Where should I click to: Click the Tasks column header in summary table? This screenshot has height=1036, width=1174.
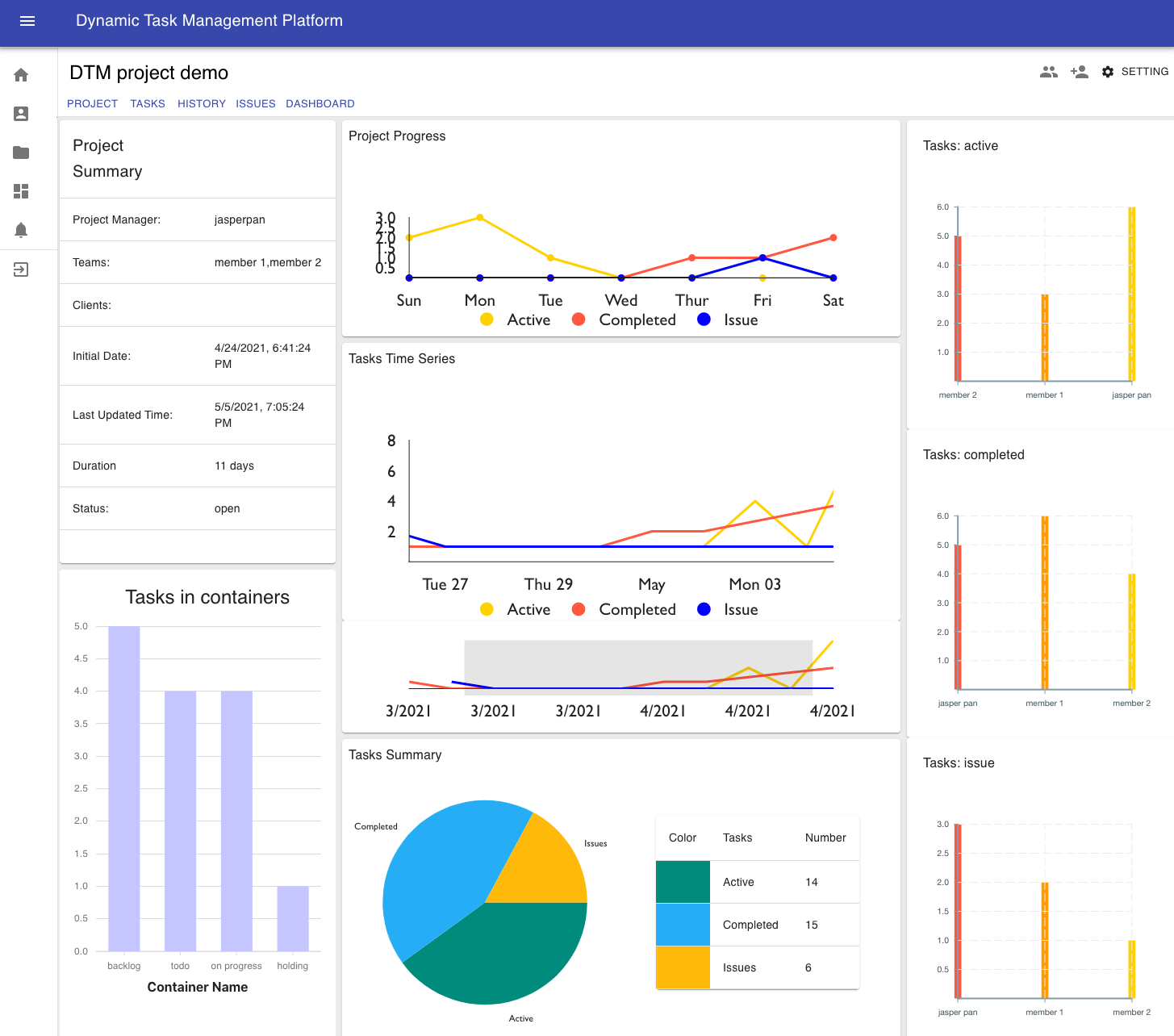(737, 838)
